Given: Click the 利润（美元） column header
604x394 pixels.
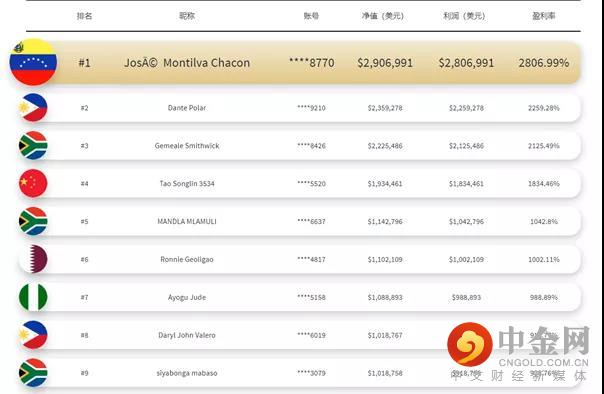Looking at the screenshot, I should (464, 16).
